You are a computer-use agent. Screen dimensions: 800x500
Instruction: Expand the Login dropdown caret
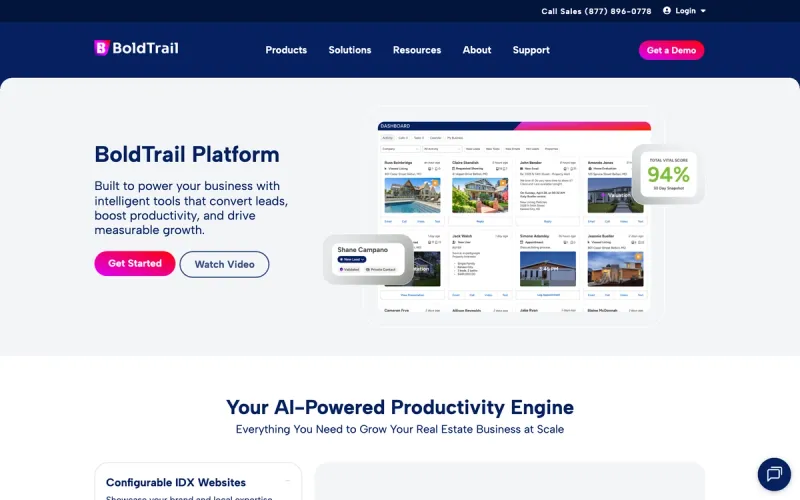click(703, 11)
